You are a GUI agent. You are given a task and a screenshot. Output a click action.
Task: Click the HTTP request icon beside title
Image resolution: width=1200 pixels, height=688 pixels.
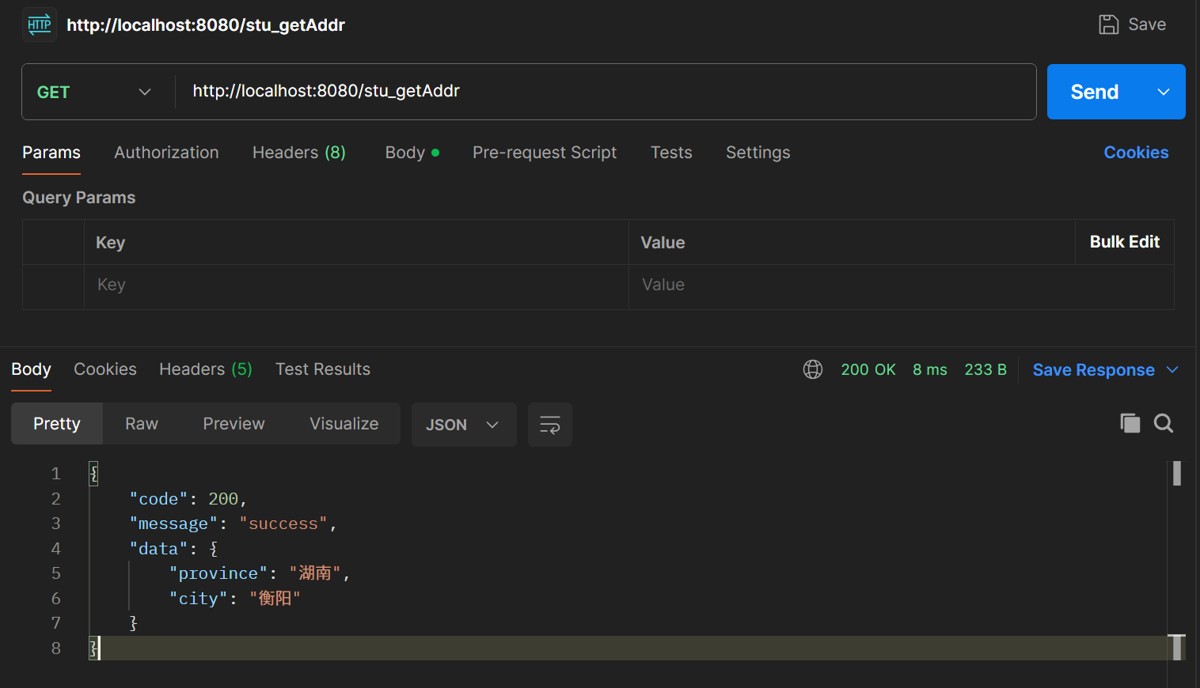39,25
